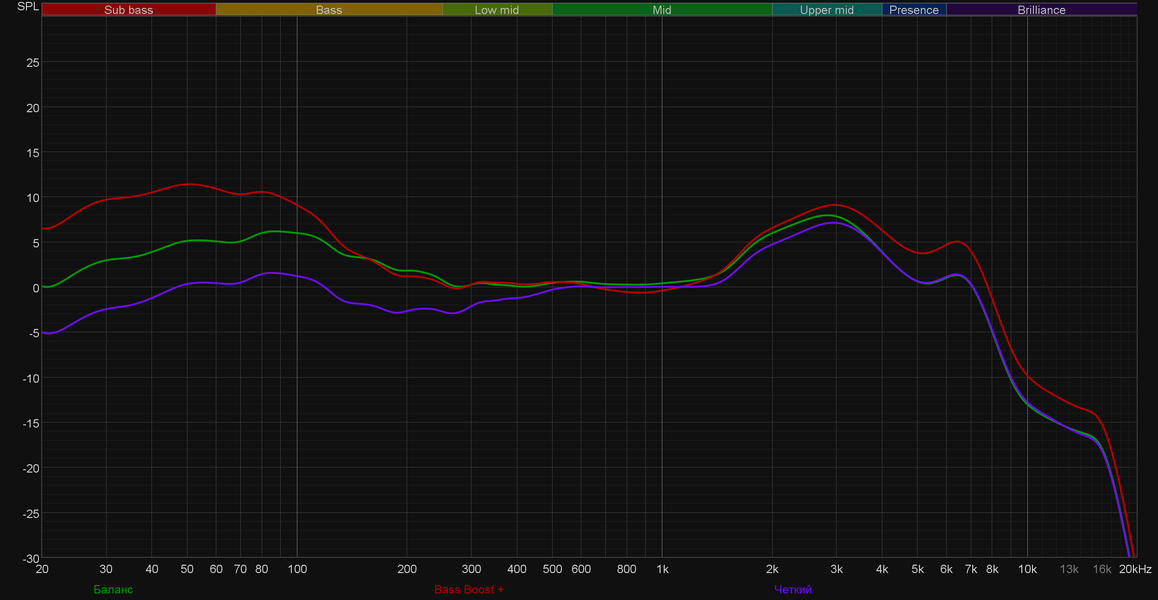Viewport: 1158px width, 600px height.
Task: Click the 25 dB axis label
Action: pyautogui.click(x=32, y=63)
